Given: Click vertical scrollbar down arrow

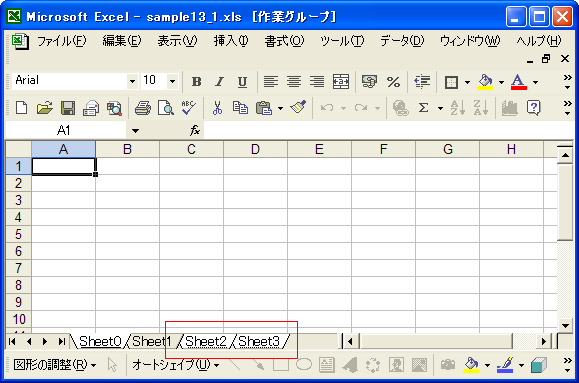Looking at the screenshot, I should (565, 326).
